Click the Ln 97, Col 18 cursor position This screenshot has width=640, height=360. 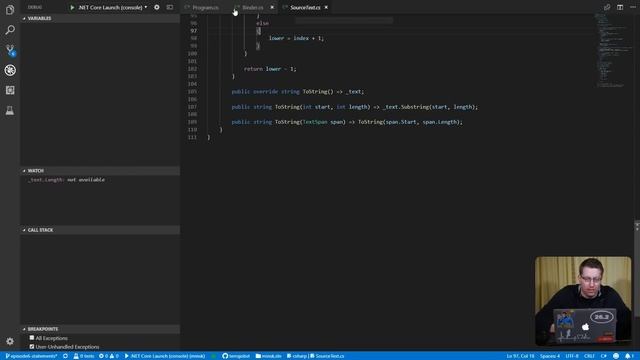(x=520, y=356)
